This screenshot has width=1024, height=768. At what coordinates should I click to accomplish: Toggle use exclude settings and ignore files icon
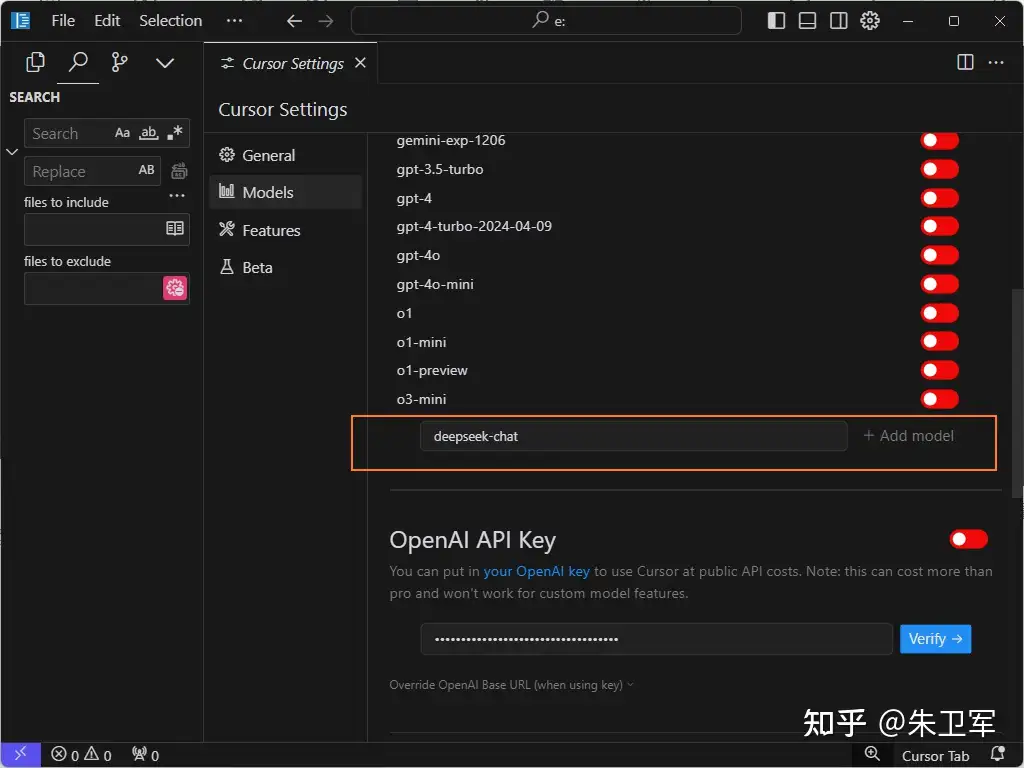click(x=175, y=288)
